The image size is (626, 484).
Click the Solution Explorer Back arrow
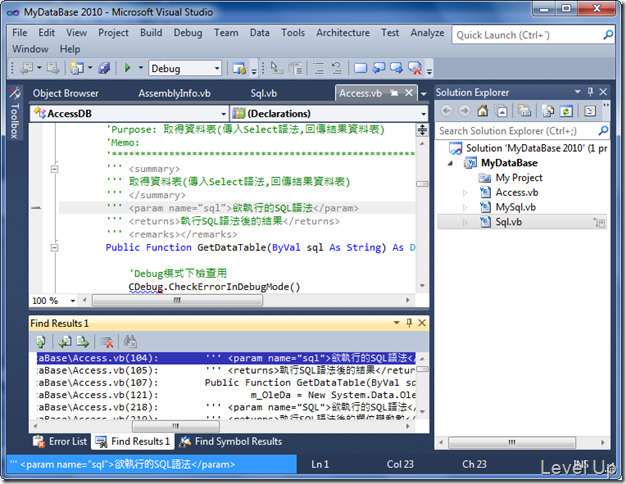click(x=446, y=111)
